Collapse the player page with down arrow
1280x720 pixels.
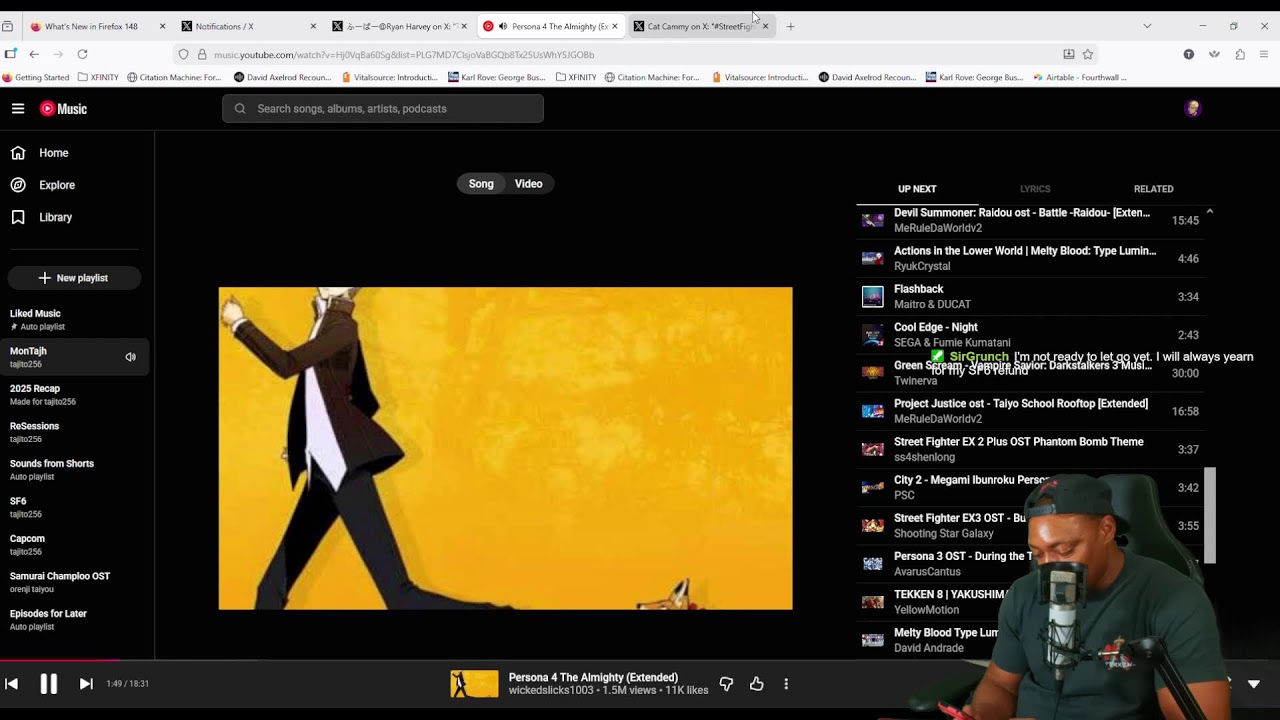click(x=1254, y=684)
